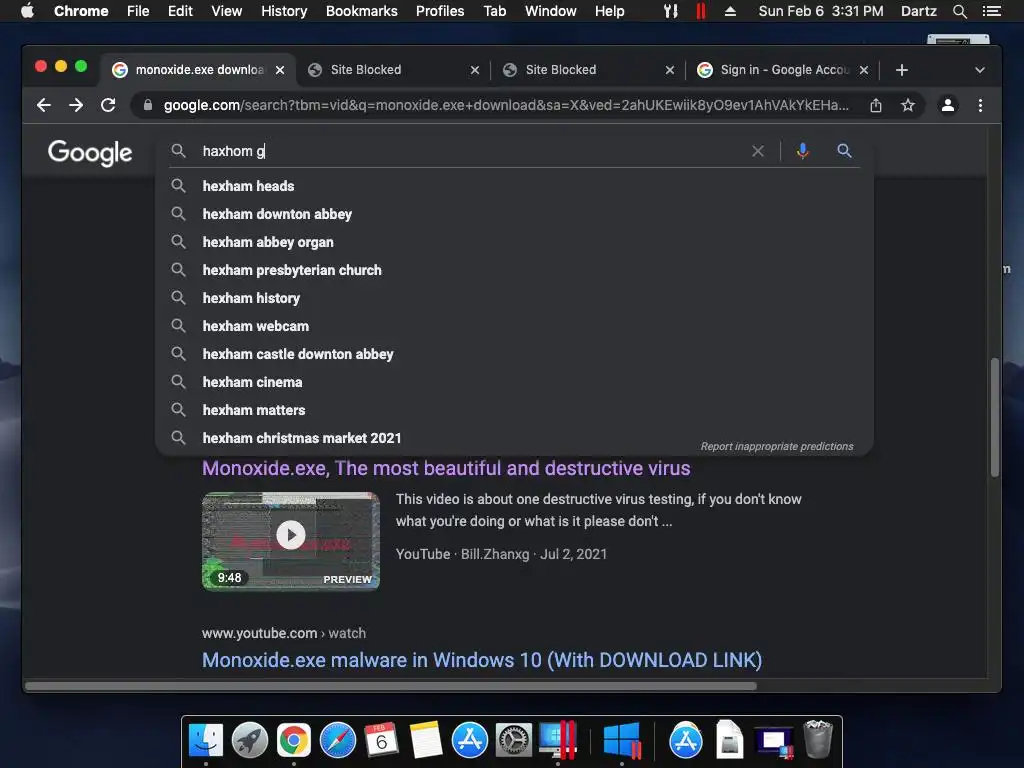This screenshot has height=768, width=1024.
Task: Open Notes from the Dock
Action: [x=426, y=741]
